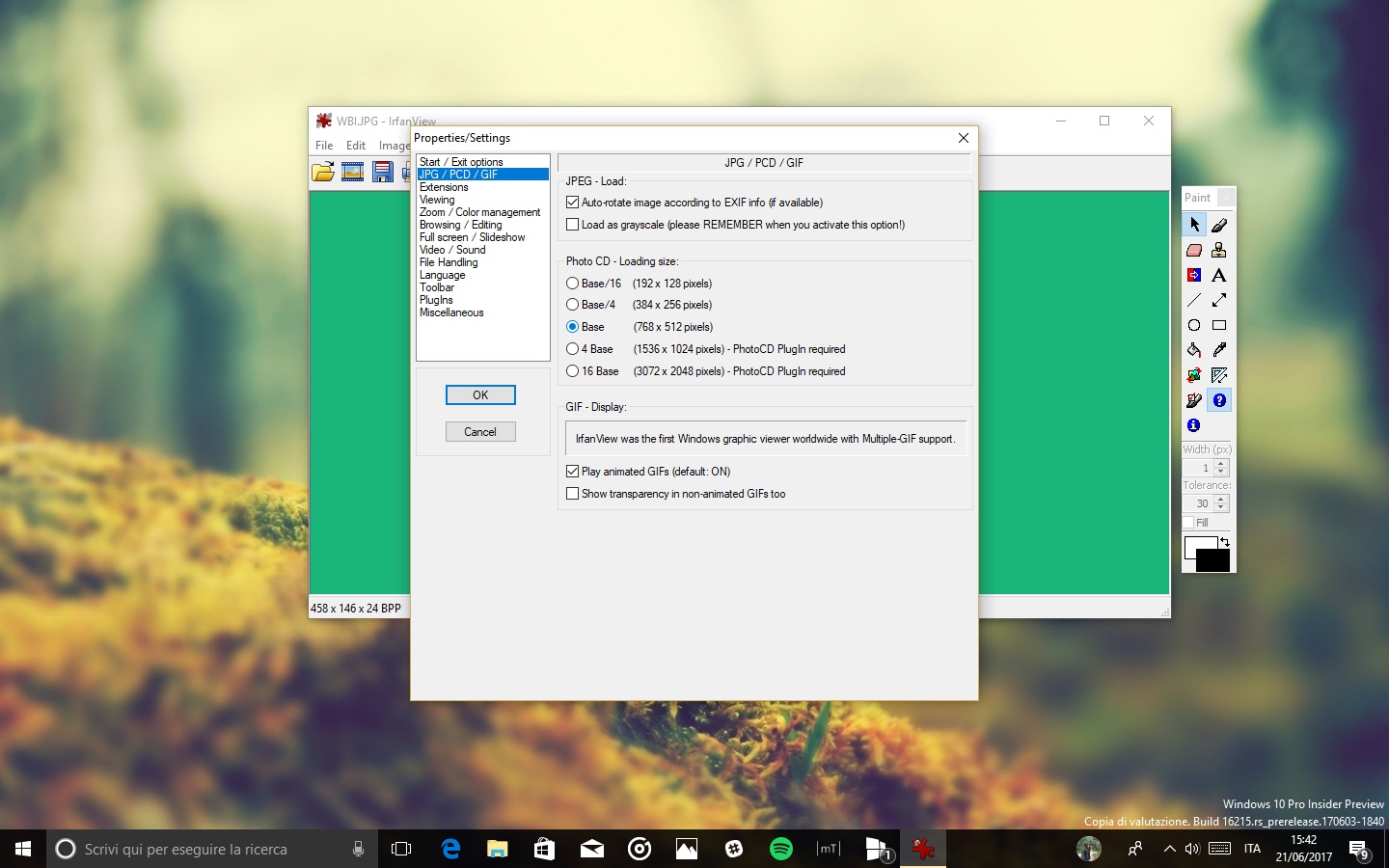Open the Action Center notifications icon
The width and height of the screenshot is (1389, 868).
coord(1359,849)
